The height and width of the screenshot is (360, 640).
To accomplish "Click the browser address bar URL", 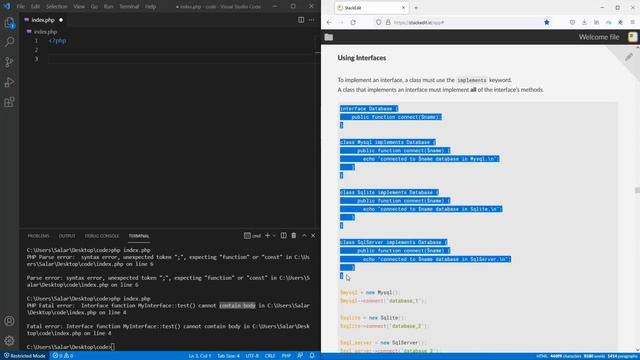I will [419, 22].
